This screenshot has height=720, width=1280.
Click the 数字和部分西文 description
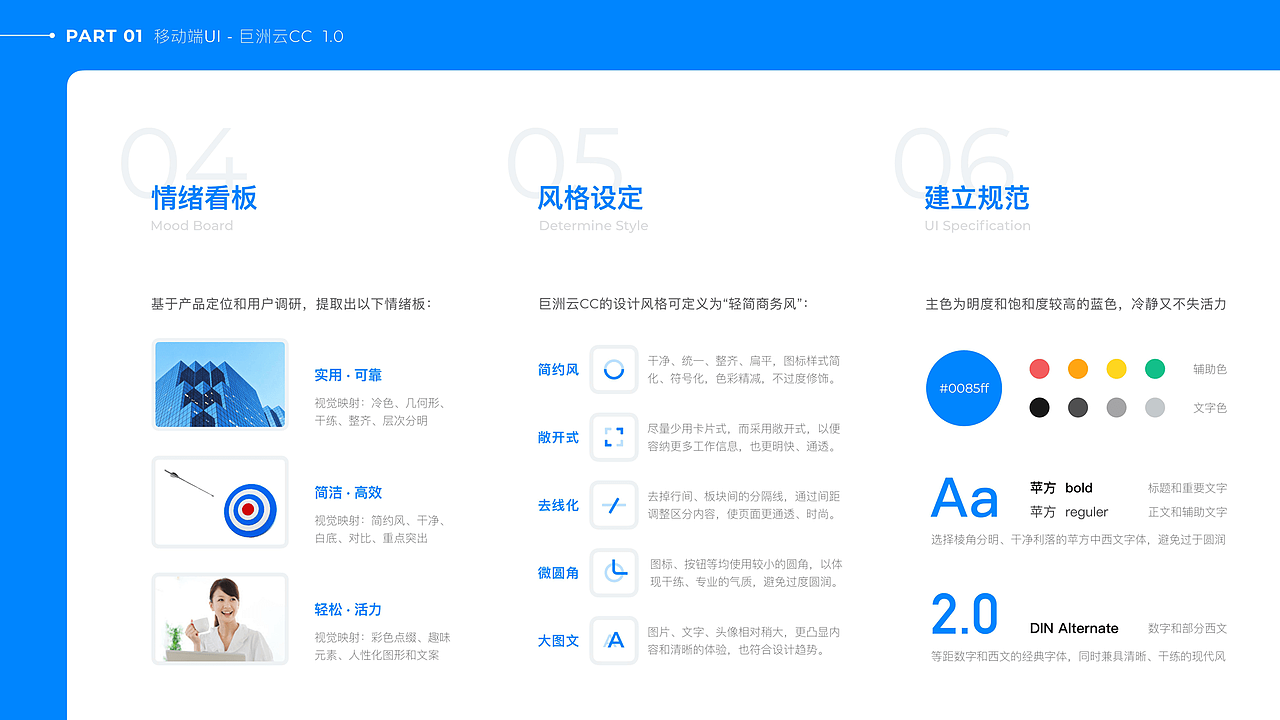click(x=1187, y=628)
